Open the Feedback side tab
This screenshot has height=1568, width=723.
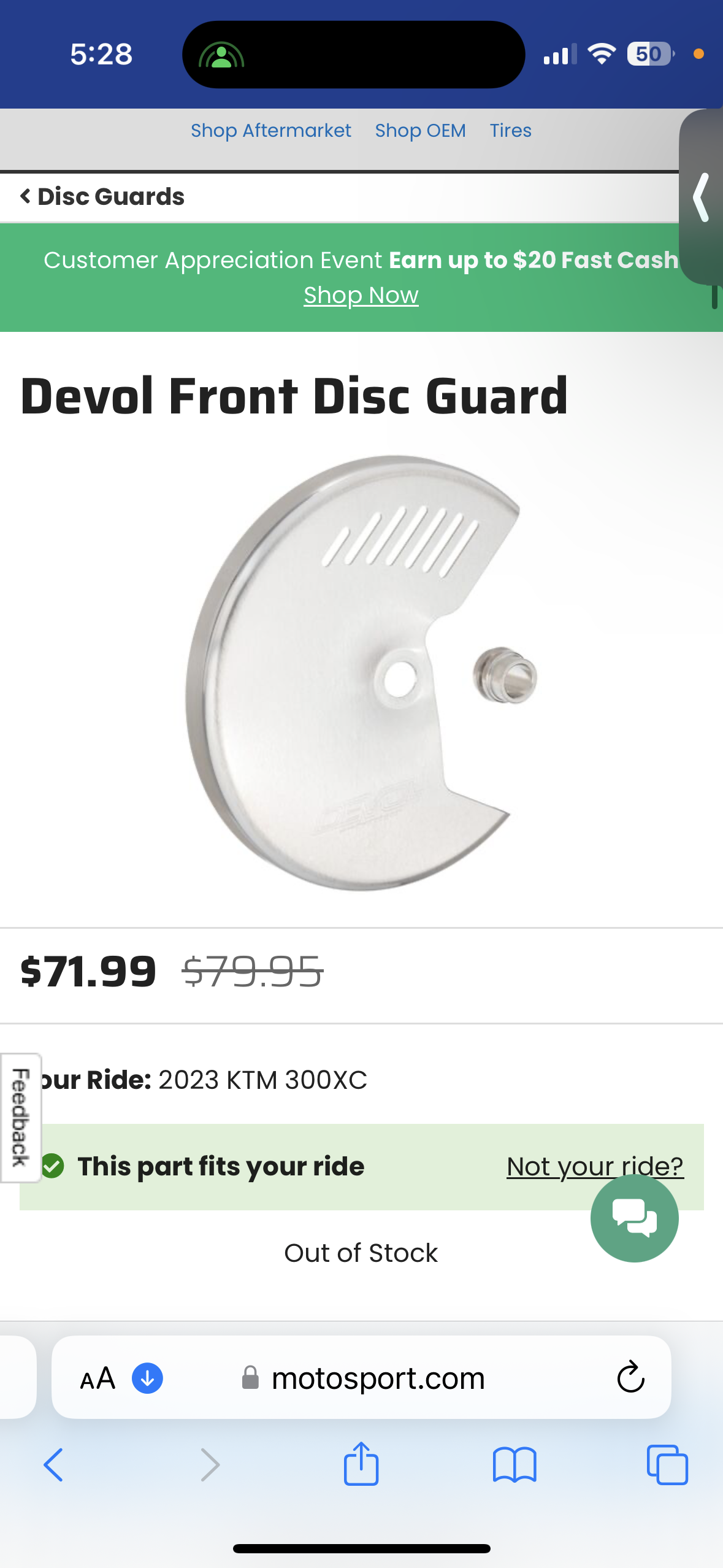[x=21, y=1118]
